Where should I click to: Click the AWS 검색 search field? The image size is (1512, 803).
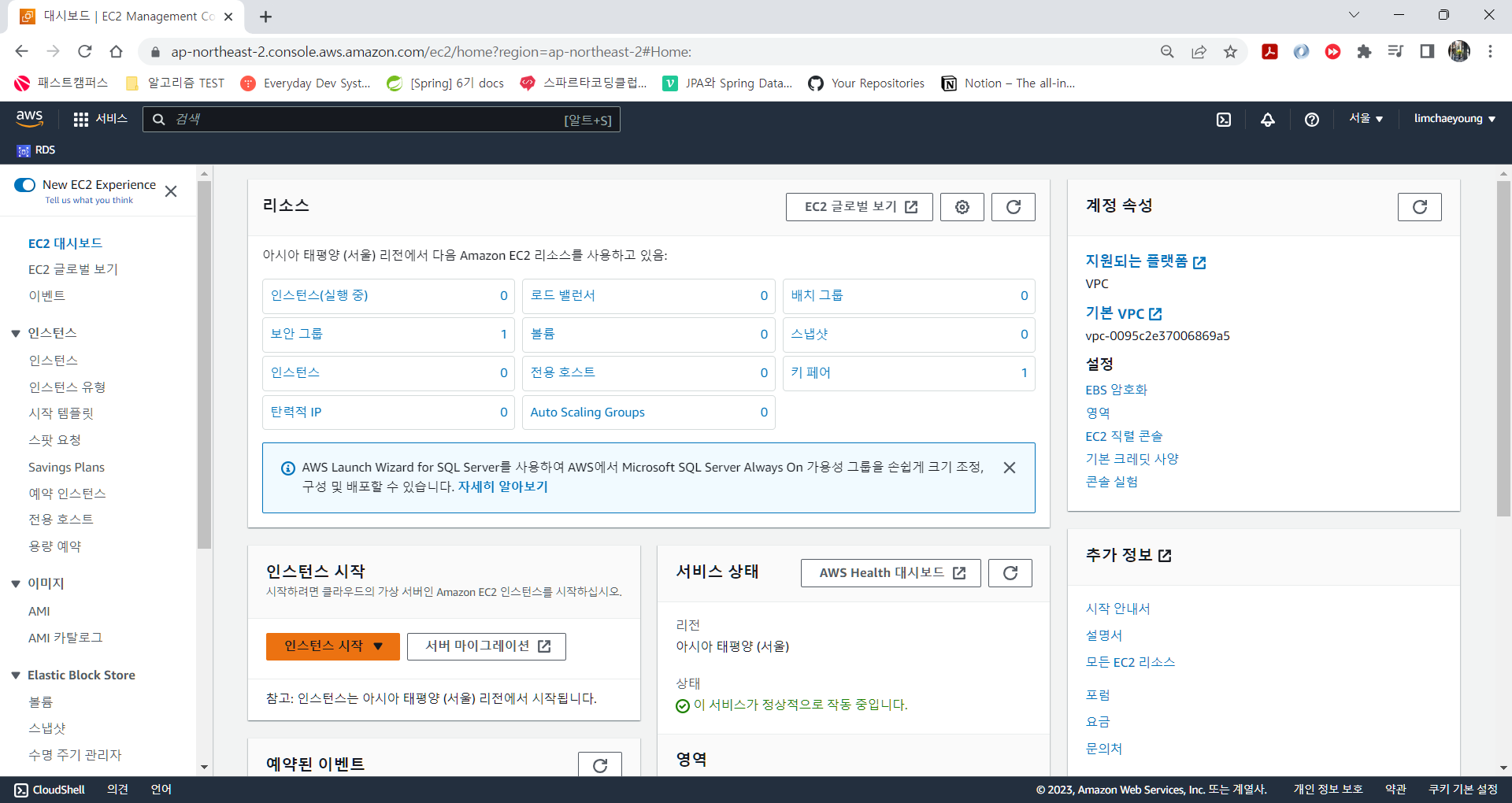coord(381,120)
